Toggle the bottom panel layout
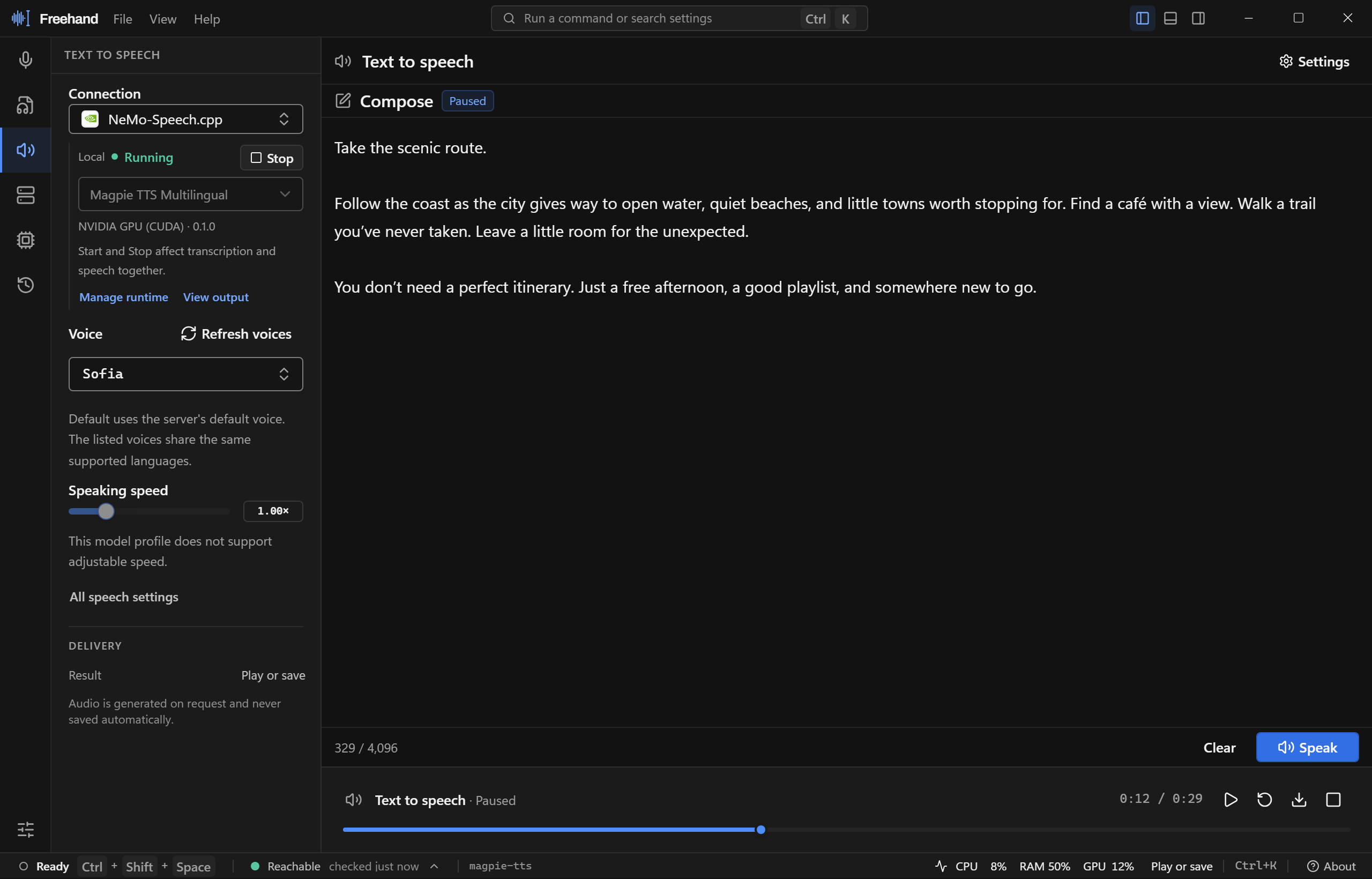Image resolution: width=1372 pixels, height=879 pixels. (1170, 18)
